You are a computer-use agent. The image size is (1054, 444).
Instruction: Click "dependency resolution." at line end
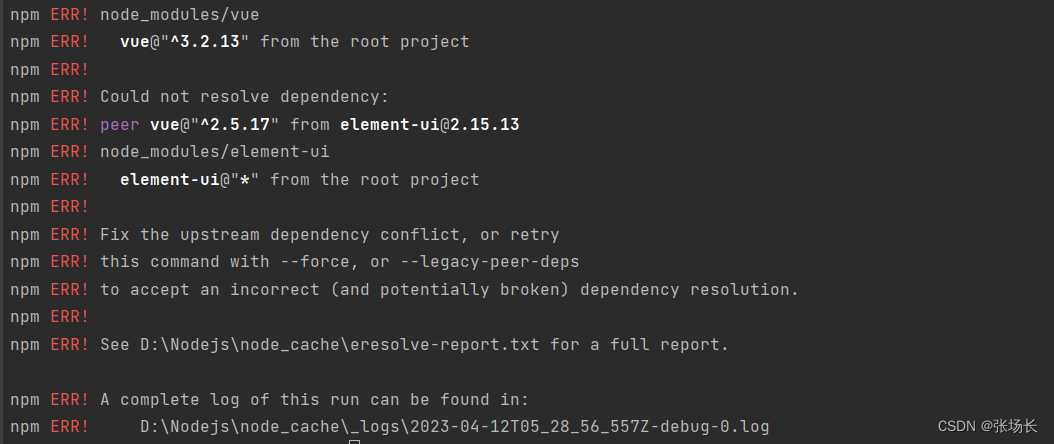(x=690, y=290)
